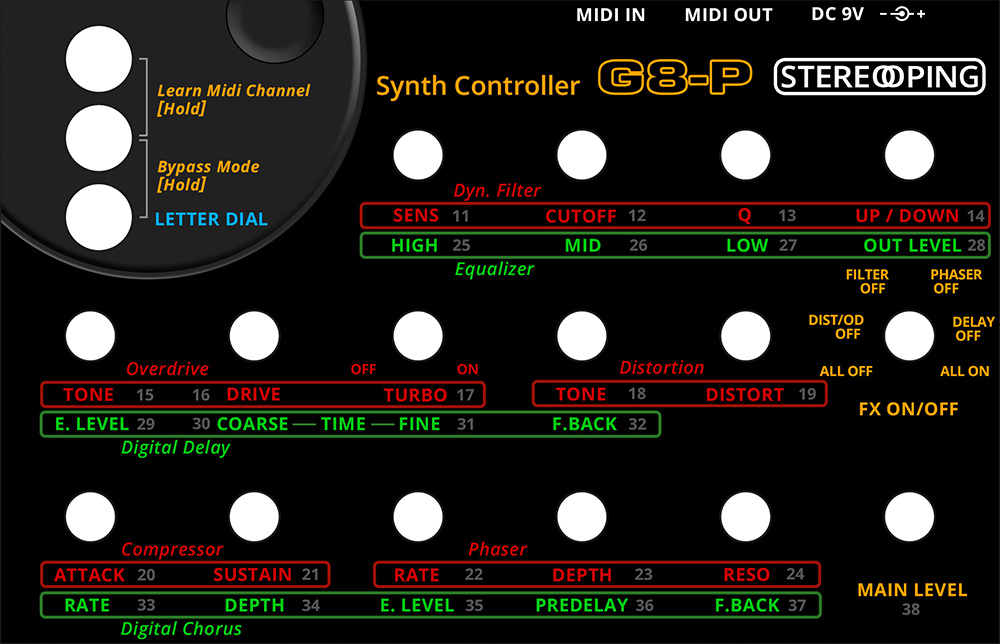Click the Overdrive TONE / E. LEVEL knob
The width and height of the screenshot is (1000, 644).
pyautogui.click(x=91, y=336)
